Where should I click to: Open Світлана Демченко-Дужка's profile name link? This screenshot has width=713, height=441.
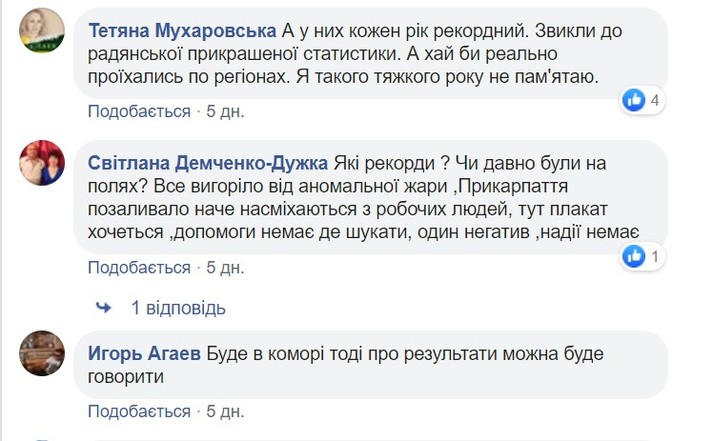(x=206, y=162)
